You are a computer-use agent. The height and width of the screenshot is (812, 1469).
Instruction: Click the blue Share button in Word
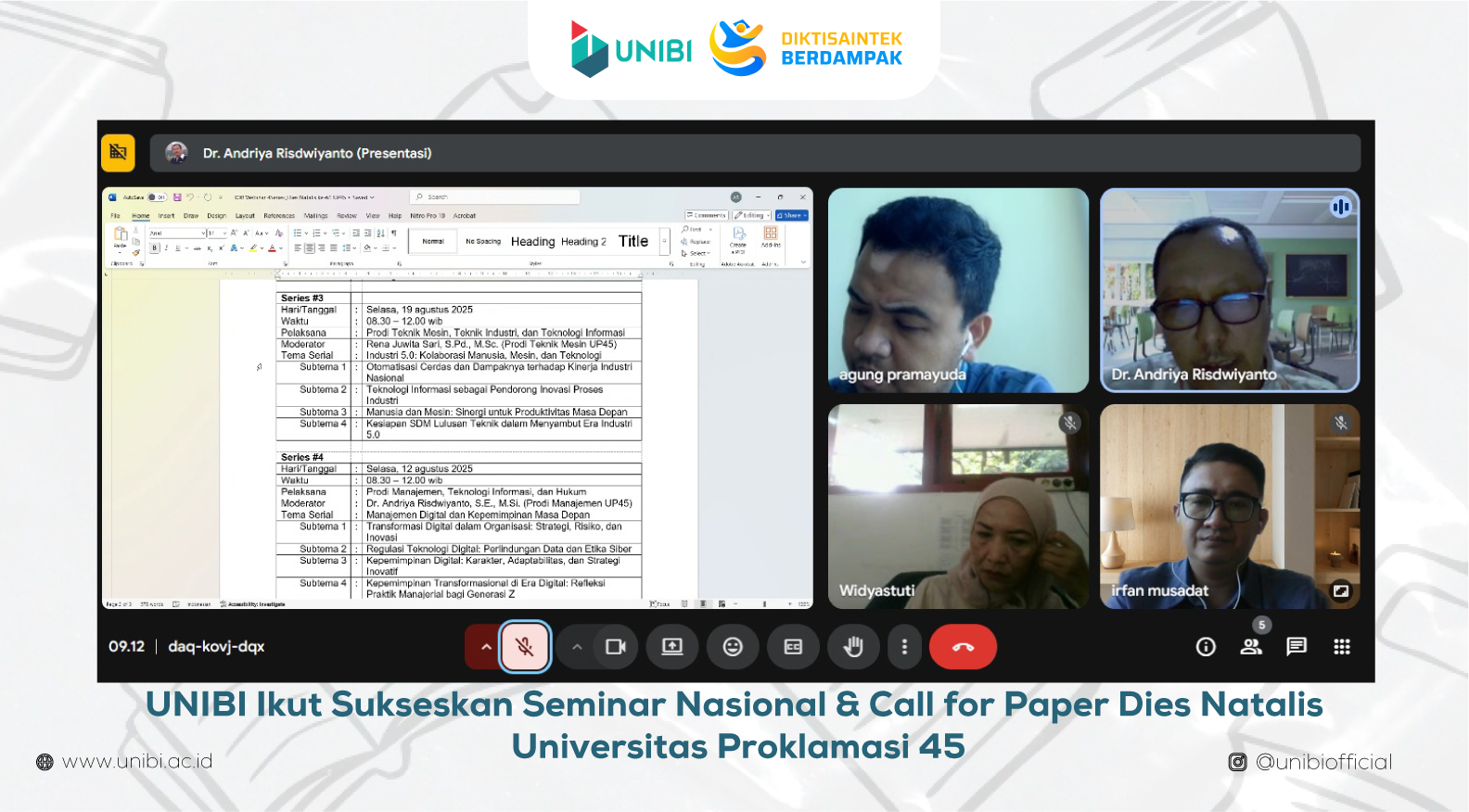(x=792, y=215)
